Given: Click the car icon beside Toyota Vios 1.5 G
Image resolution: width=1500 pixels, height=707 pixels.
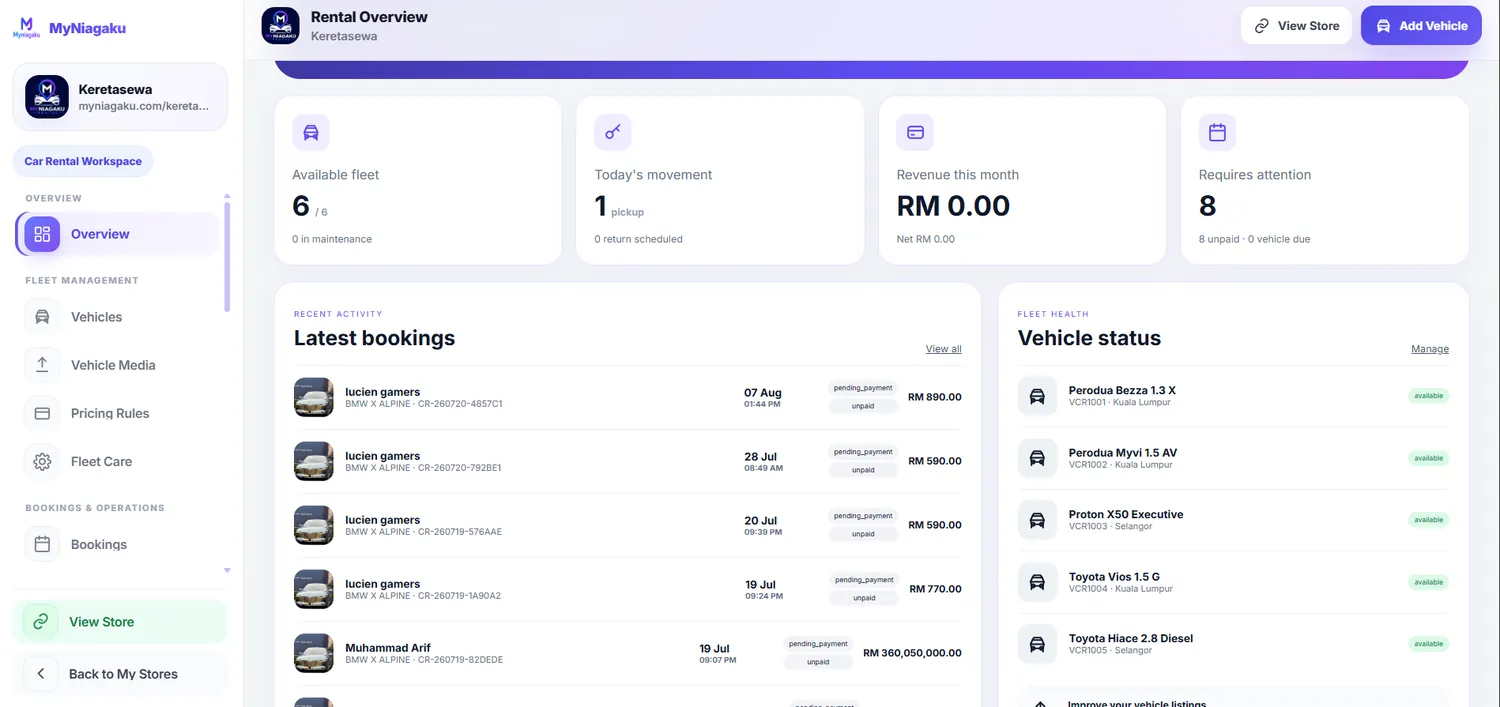Looking at the screenshot, I should tap(1037, 582).
